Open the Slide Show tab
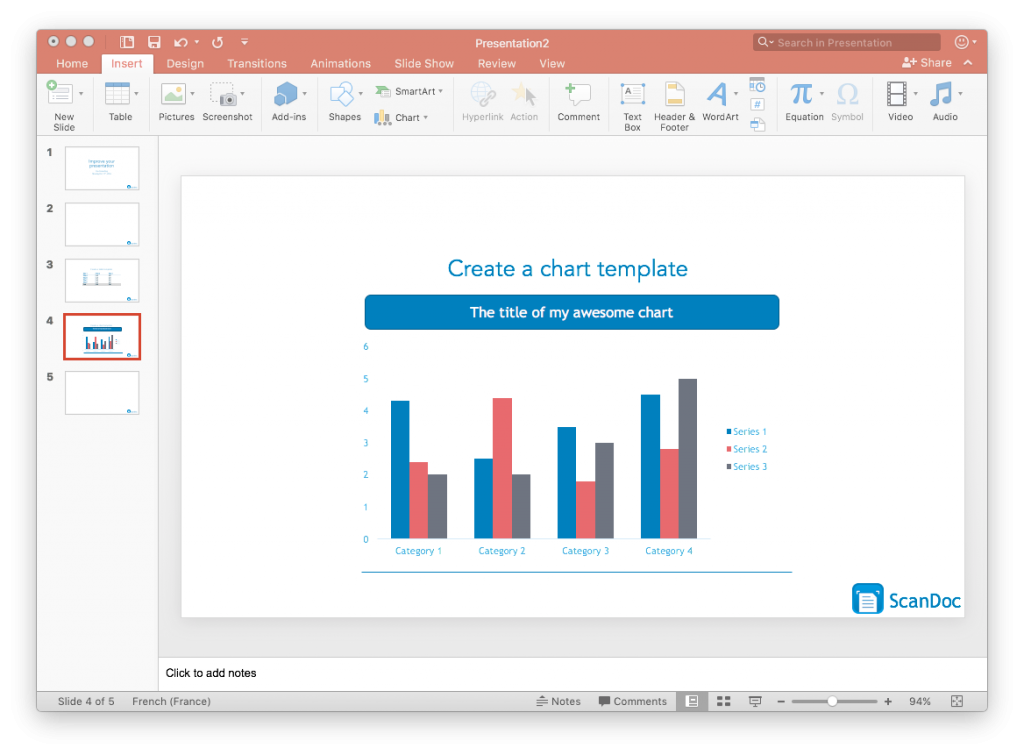The height and width of the screenshot is (755, 1024). [x=423, y=63]
